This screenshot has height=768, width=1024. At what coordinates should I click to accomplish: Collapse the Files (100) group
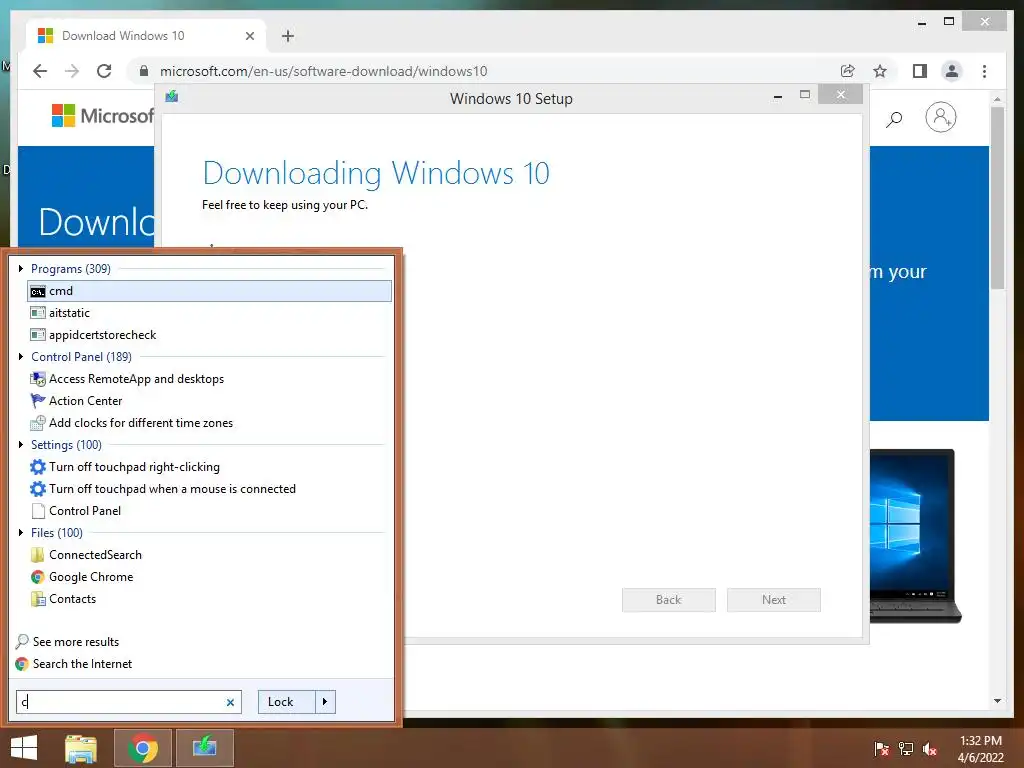point(21,533)
